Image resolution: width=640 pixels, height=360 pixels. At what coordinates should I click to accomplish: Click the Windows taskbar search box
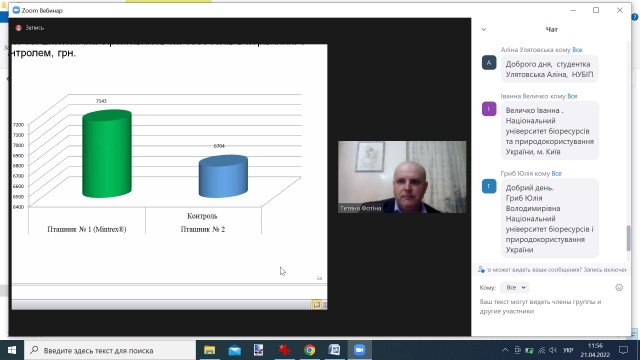[x=110, y=350]
